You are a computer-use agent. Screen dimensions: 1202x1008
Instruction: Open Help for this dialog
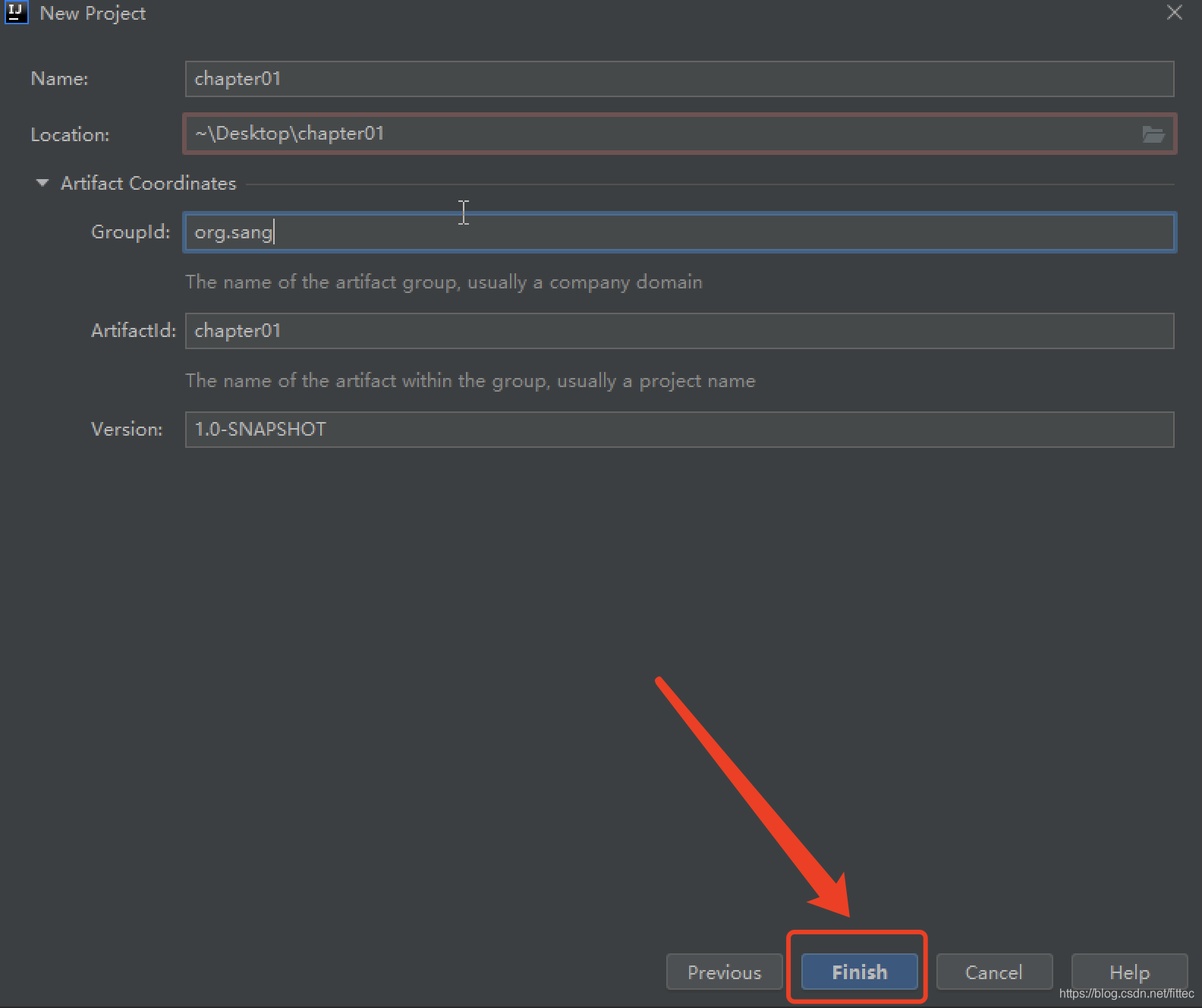[x=1129, y=972]
